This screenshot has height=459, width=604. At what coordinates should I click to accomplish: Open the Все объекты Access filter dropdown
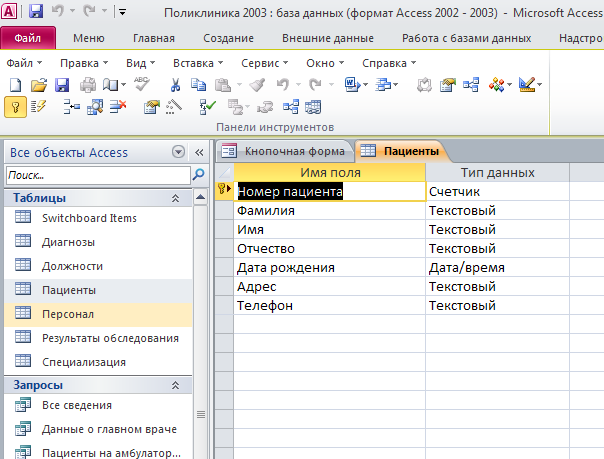pos(178,152)
